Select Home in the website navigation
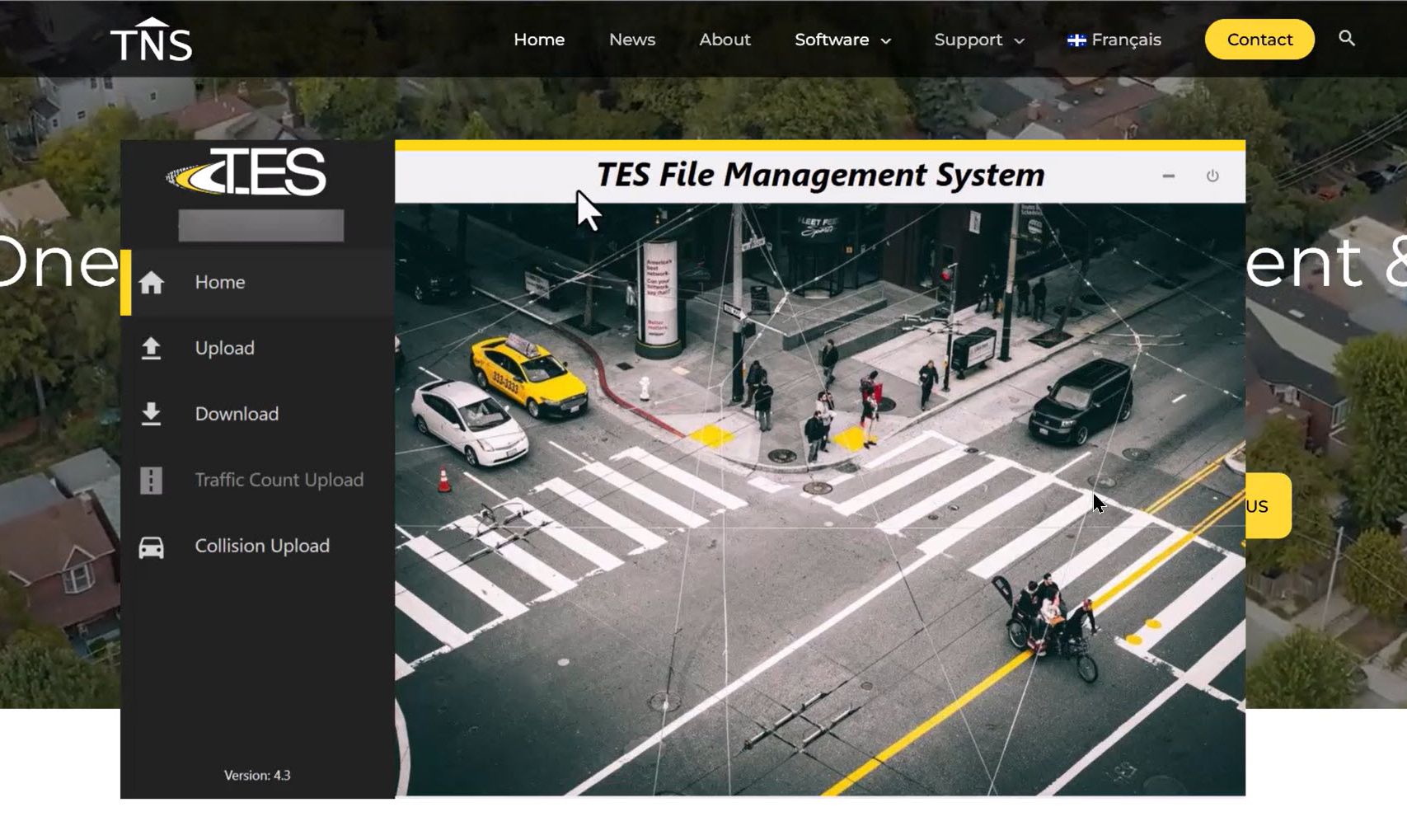Screen dimensions: 1407x840 click(x=539, y=40)
